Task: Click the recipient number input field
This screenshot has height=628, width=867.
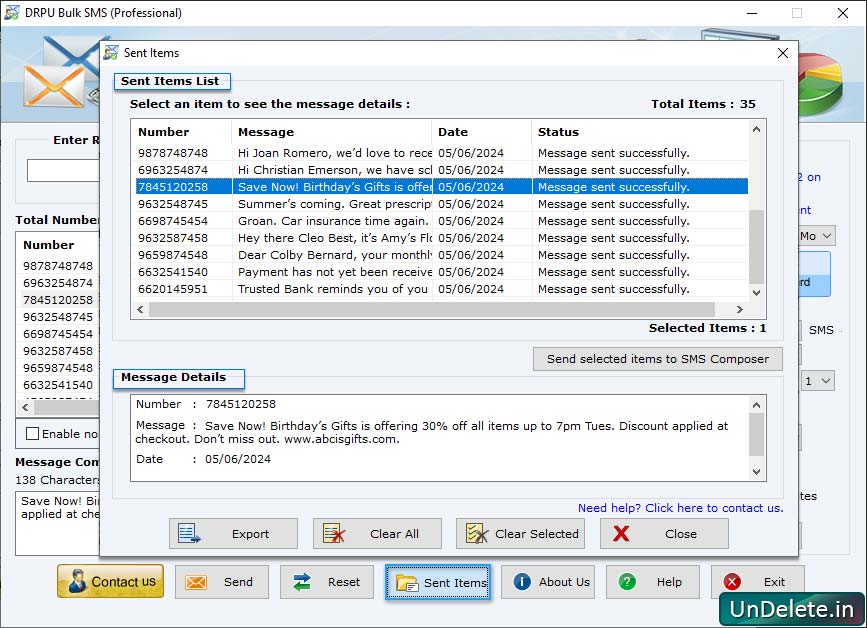Action: click(x=63, y=170)
